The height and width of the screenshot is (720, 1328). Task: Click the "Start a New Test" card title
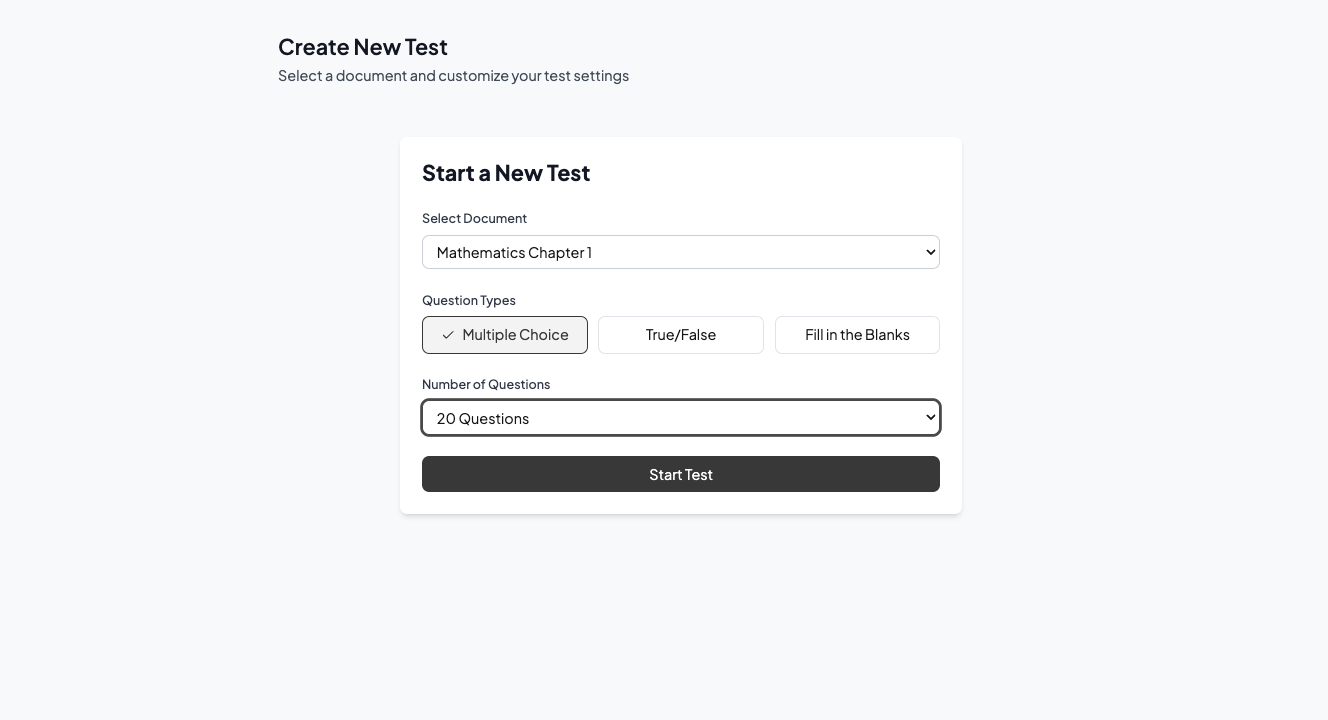click(x=506, y=173)
